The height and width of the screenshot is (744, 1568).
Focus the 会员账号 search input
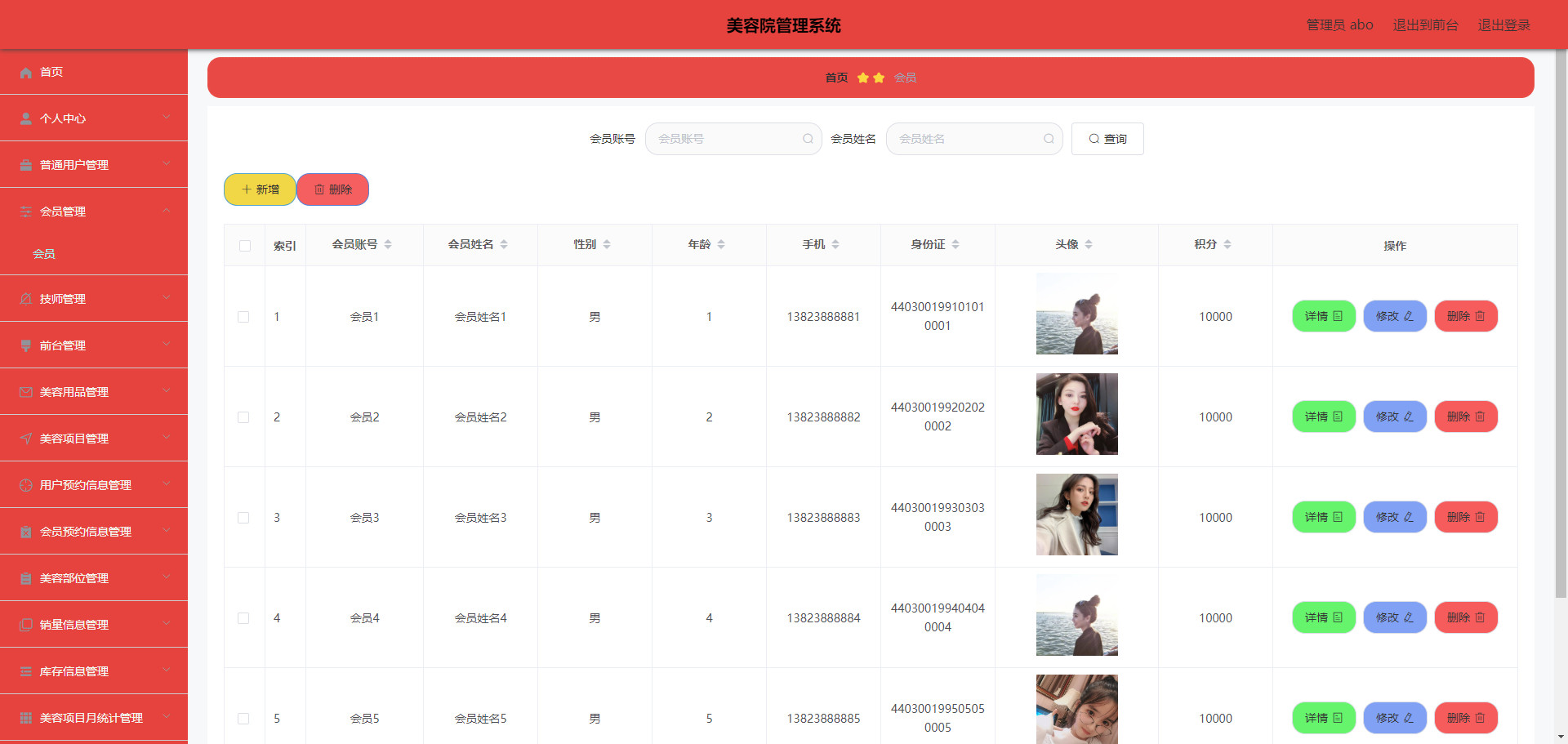click(x=733, y=139)
